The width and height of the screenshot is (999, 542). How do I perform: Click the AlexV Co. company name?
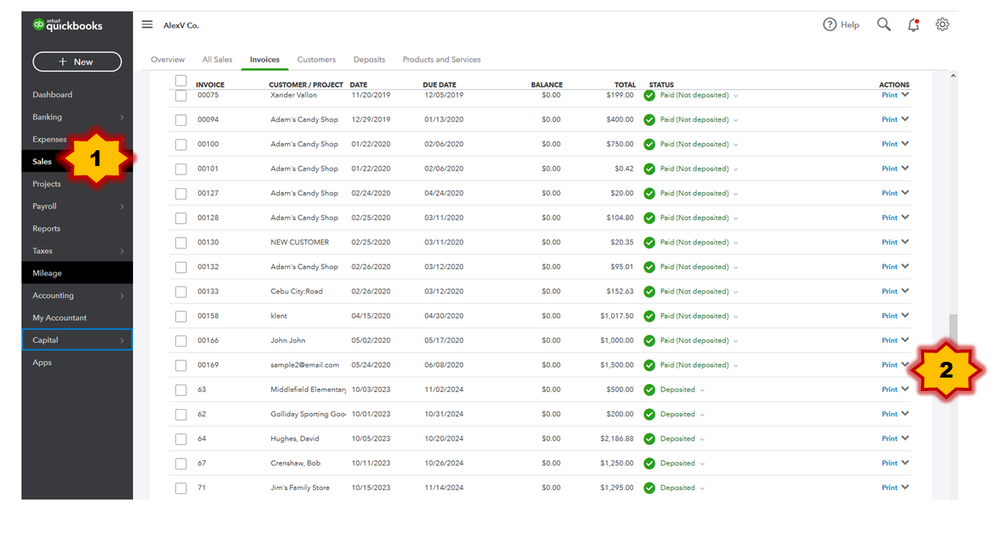click(x=181, y=25)
